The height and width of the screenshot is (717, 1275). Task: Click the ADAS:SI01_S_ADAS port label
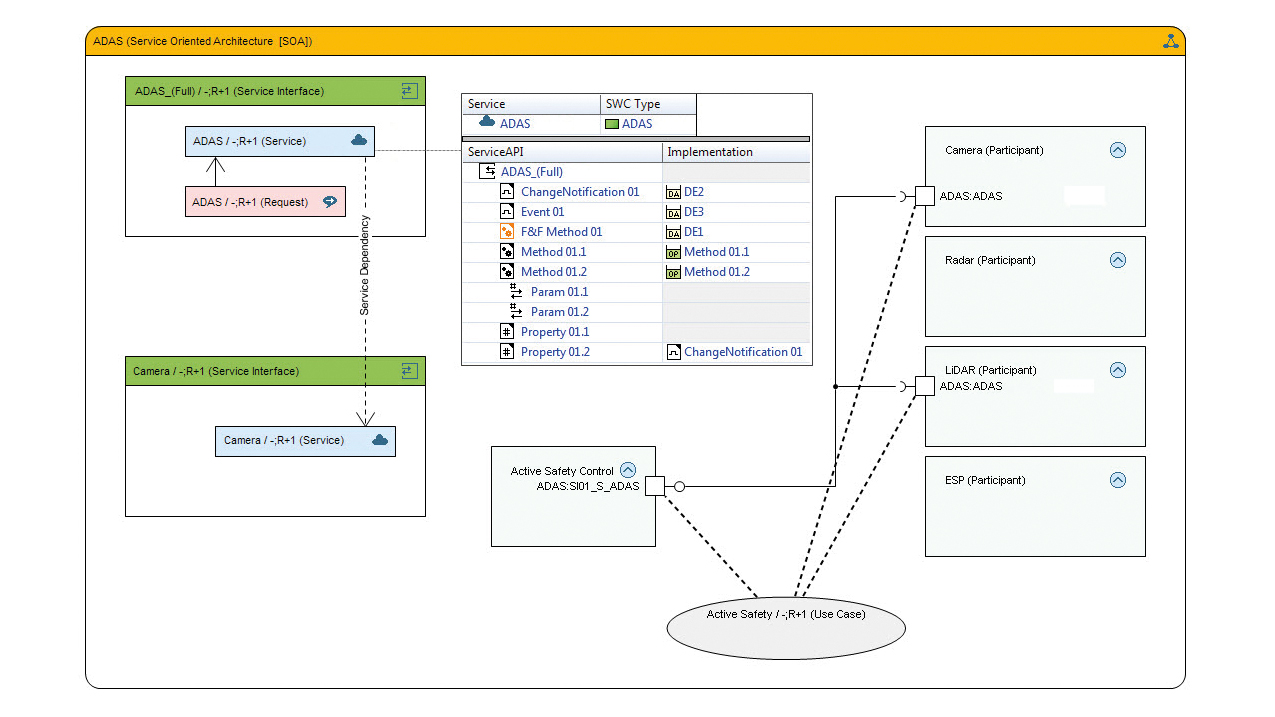click(x=588, y=486)
